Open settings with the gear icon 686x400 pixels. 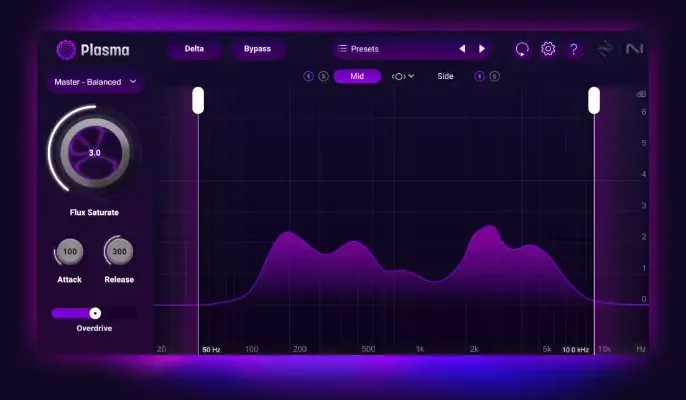tap(548, 49)
